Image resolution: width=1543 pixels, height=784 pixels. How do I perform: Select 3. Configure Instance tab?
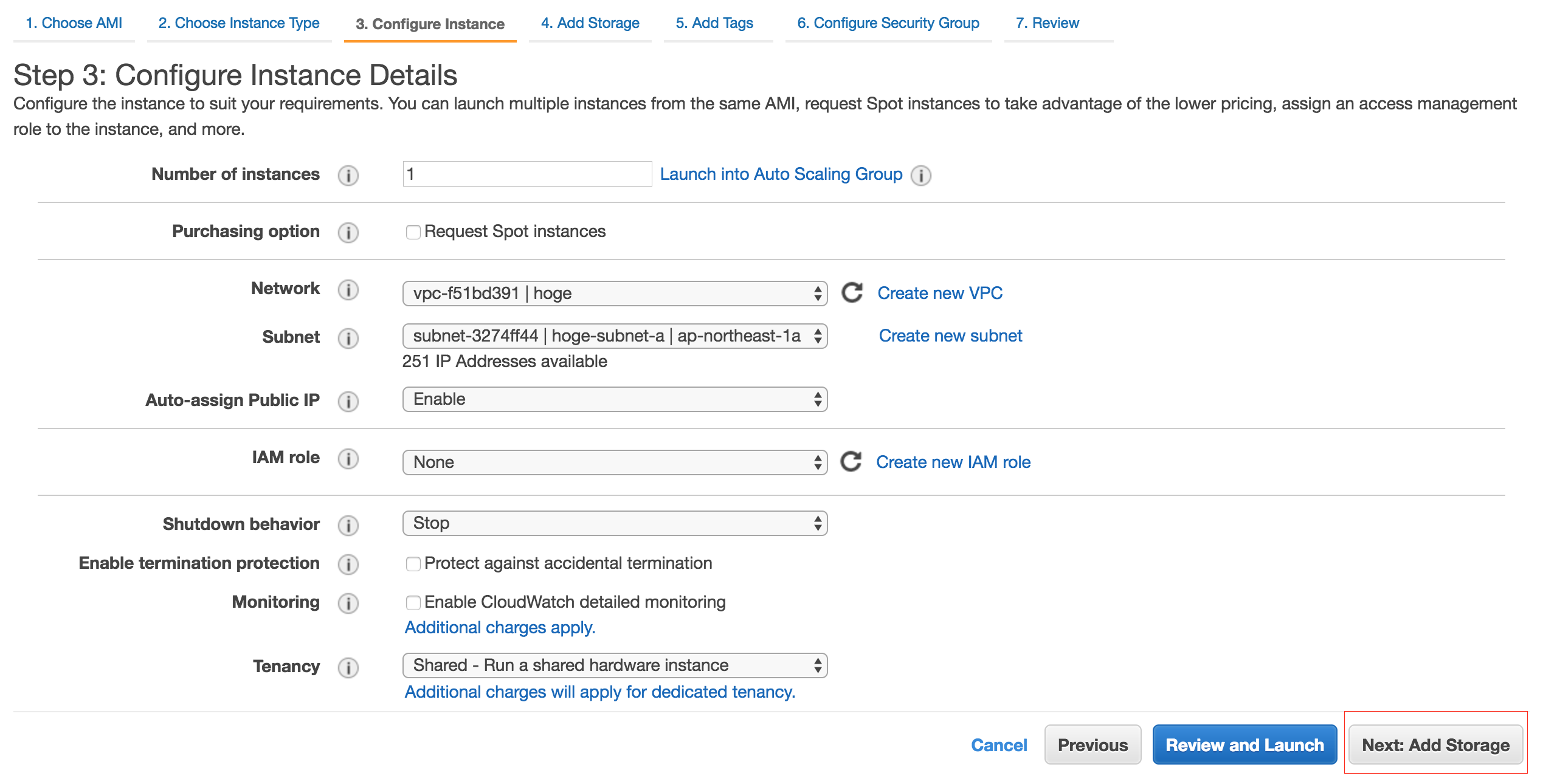click(430, 24)
